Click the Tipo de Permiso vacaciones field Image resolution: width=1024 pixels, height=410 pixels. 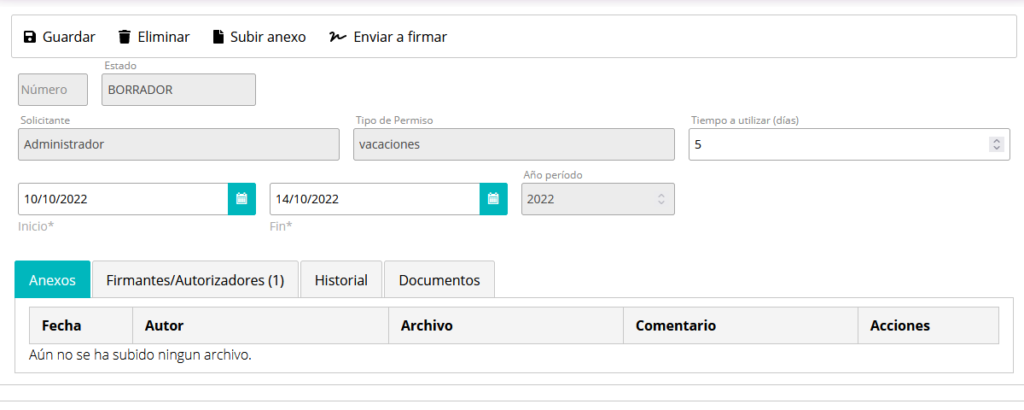pos(514,144)
